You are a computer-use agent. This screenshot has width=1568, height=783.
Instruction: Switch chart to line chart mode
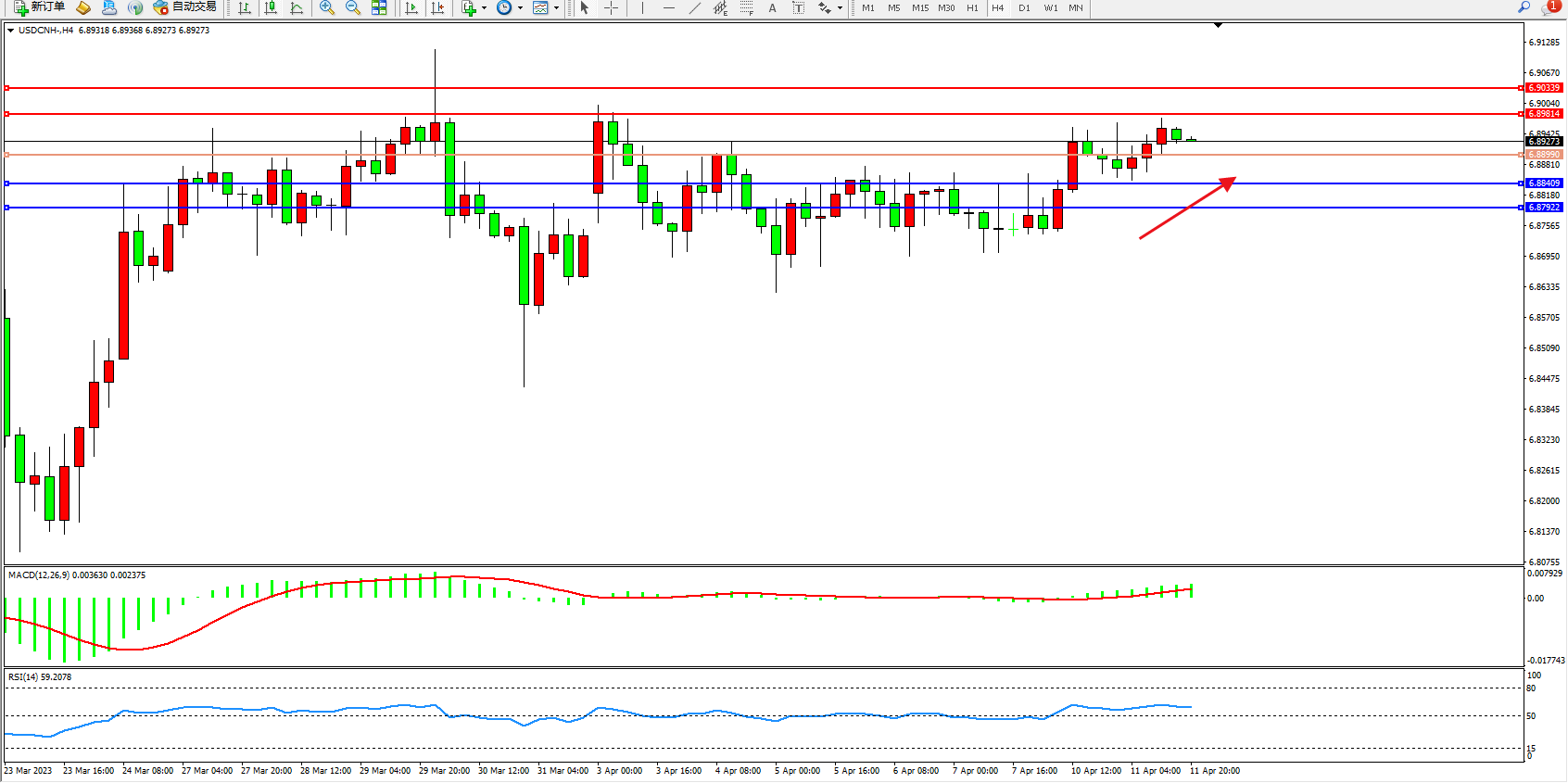tap(297, 7)
